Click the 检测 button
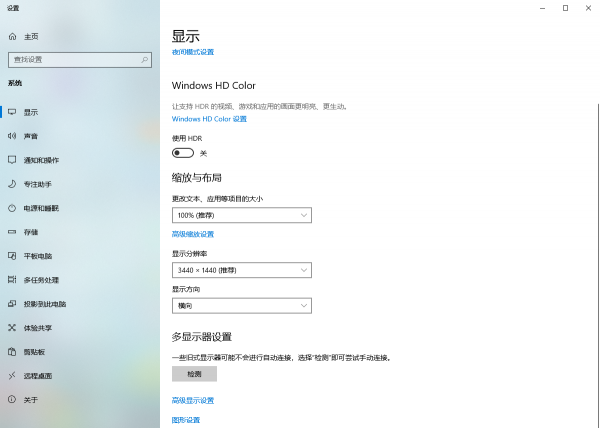Viewport: 600px width, 428px height. pyautogui.click(x=194, y=374)
